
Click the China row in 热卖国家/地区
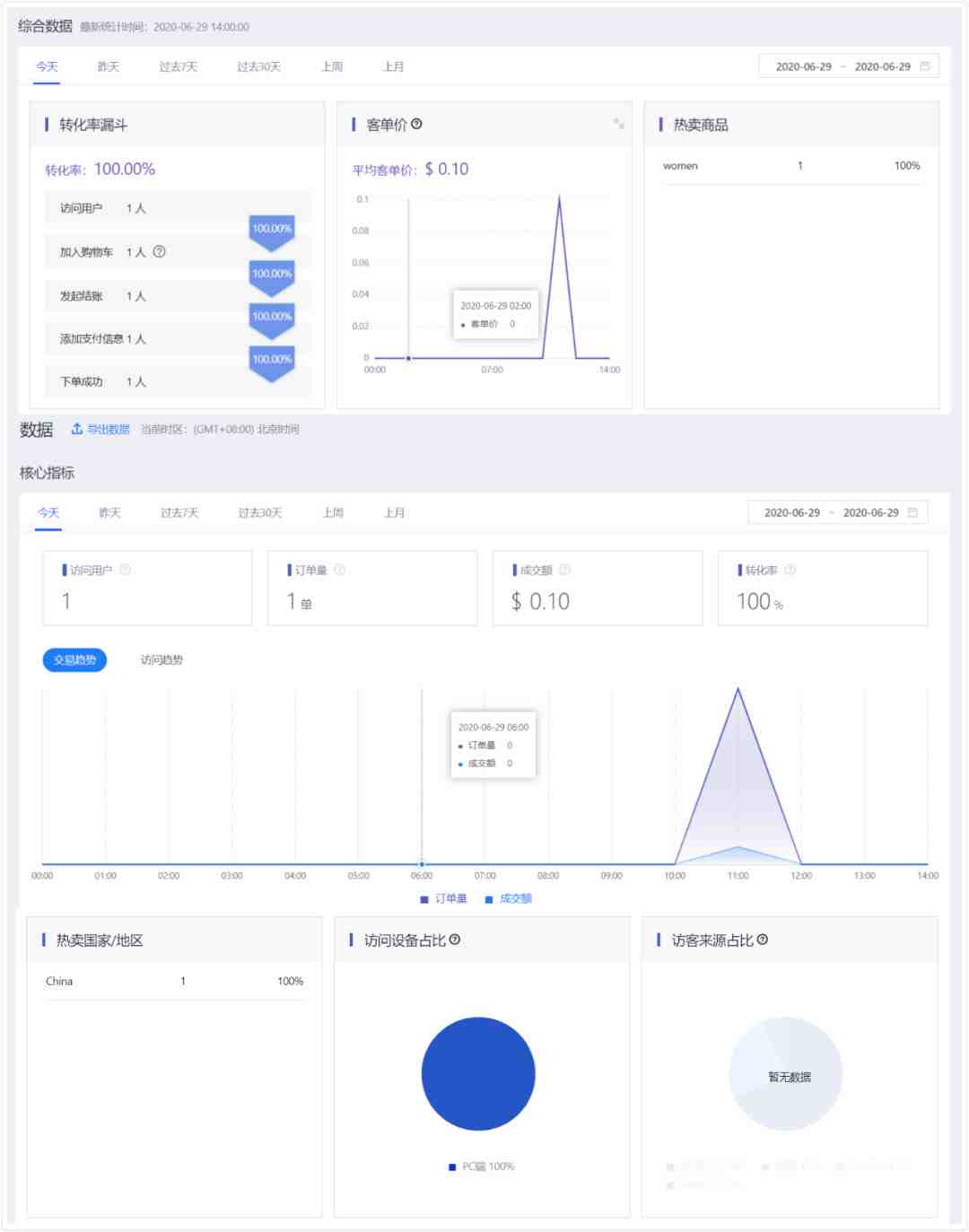174,982
